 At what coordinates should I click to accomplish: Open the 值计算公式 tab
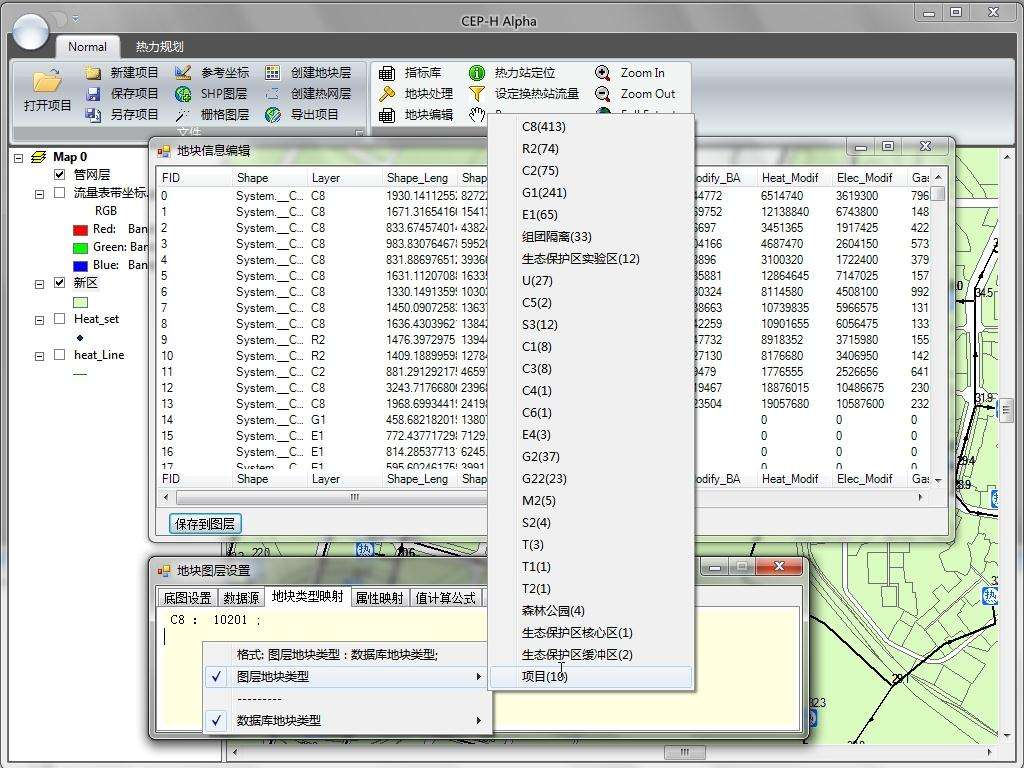point(445,598)
